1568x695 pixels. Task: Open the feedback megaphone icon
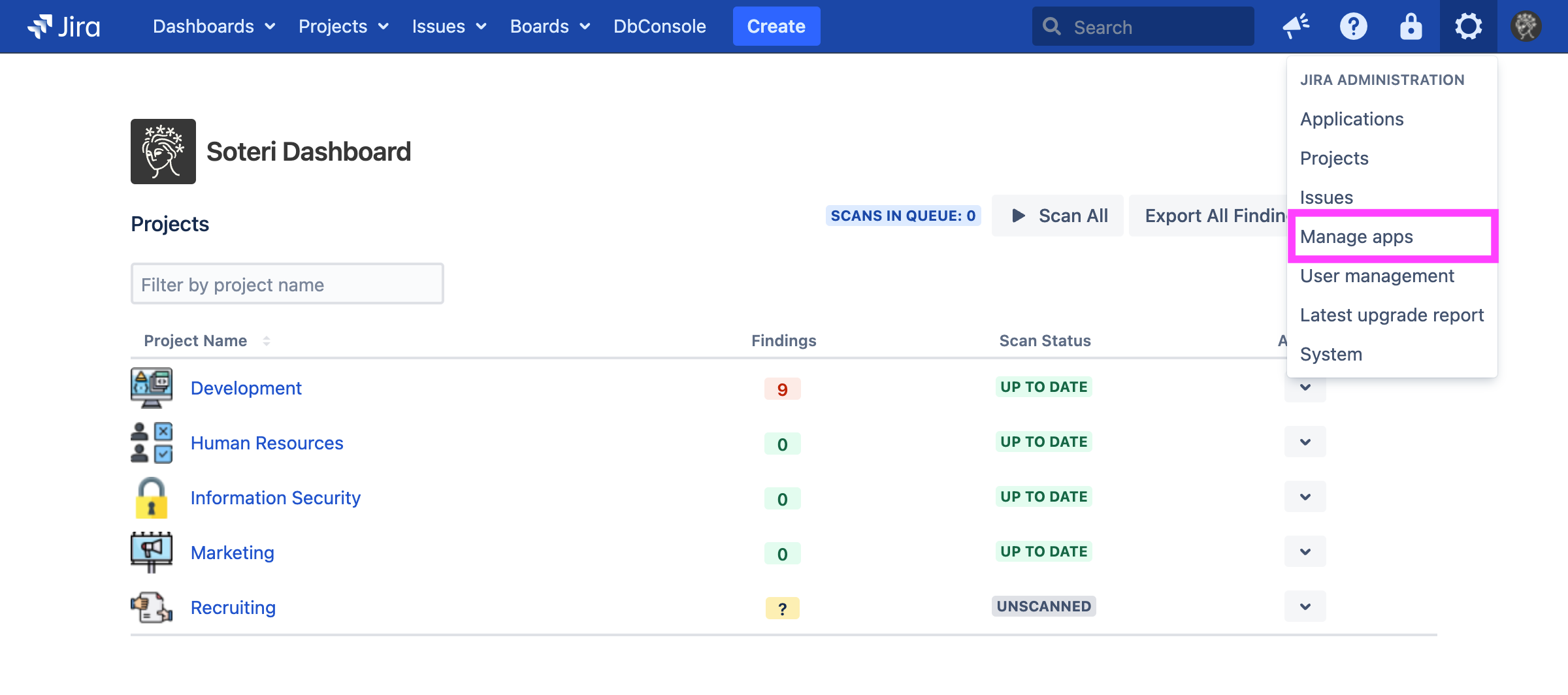[1296, 27]
